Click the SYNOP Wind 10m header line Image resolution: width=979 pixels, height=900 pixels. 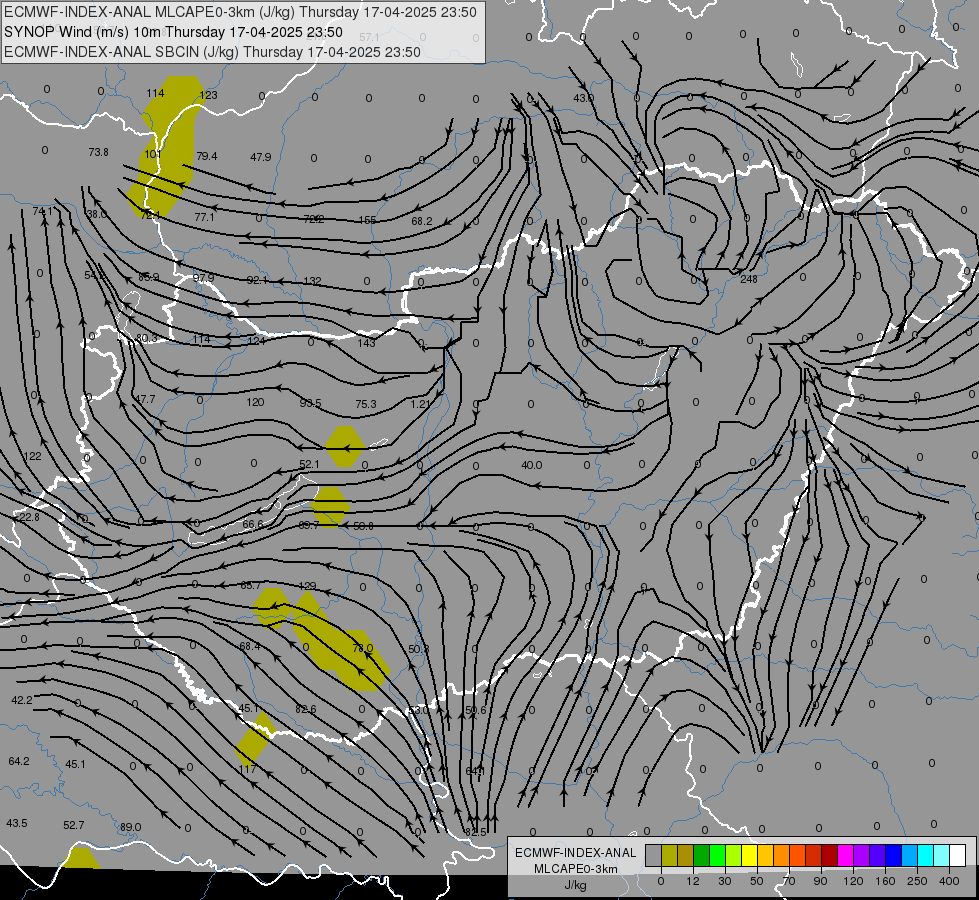173,32
